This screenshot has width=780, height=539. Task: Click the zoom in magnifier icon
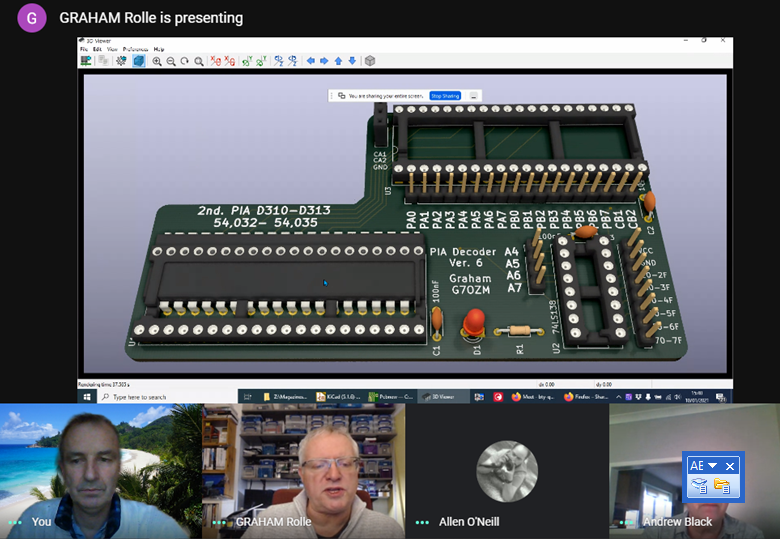[157, 61]
